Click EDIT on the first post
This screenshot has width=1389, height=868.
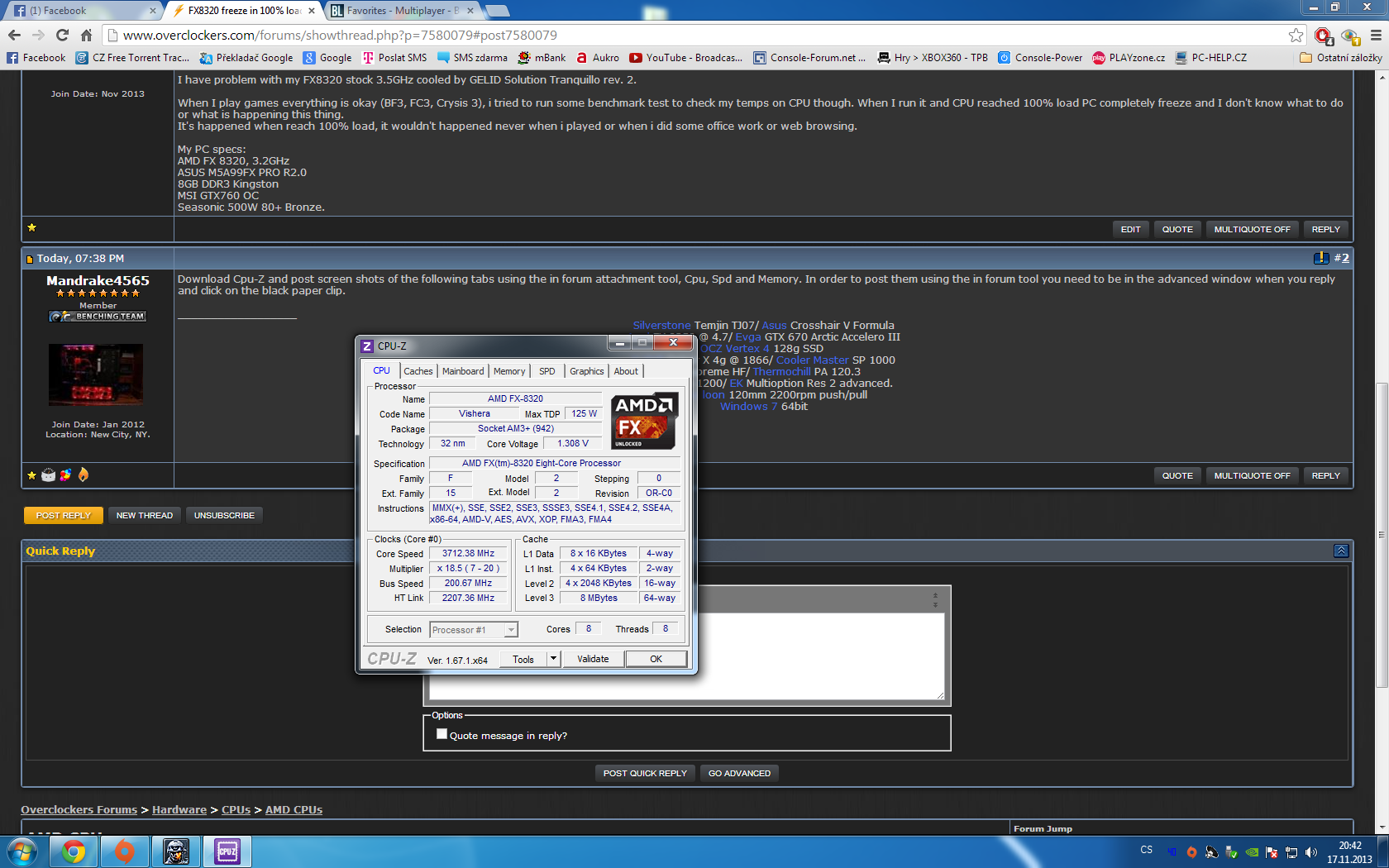[1130, 229]
